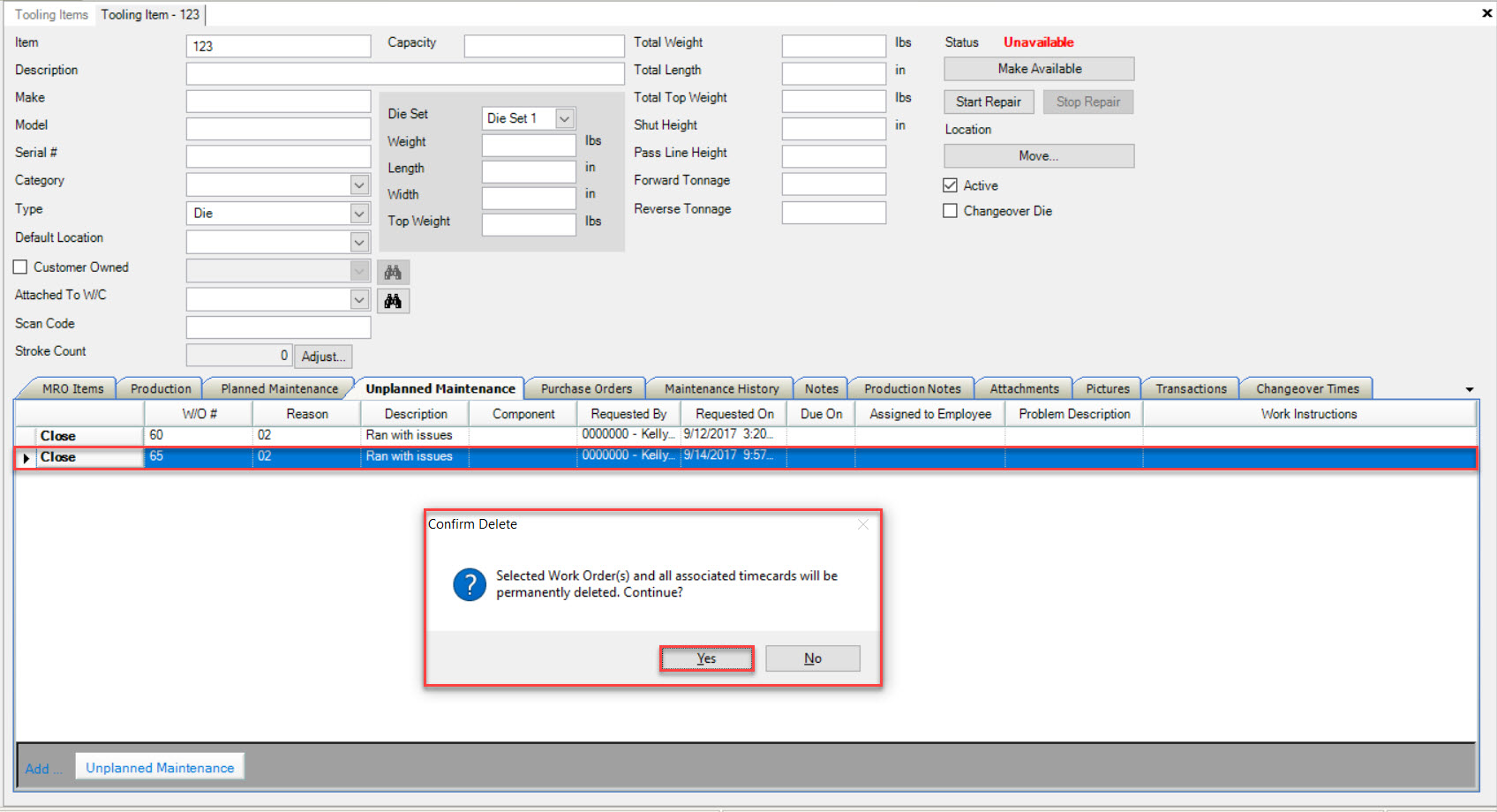
Task: Open the Die Set 1 dropdown
Action: (x=565, y=118)
